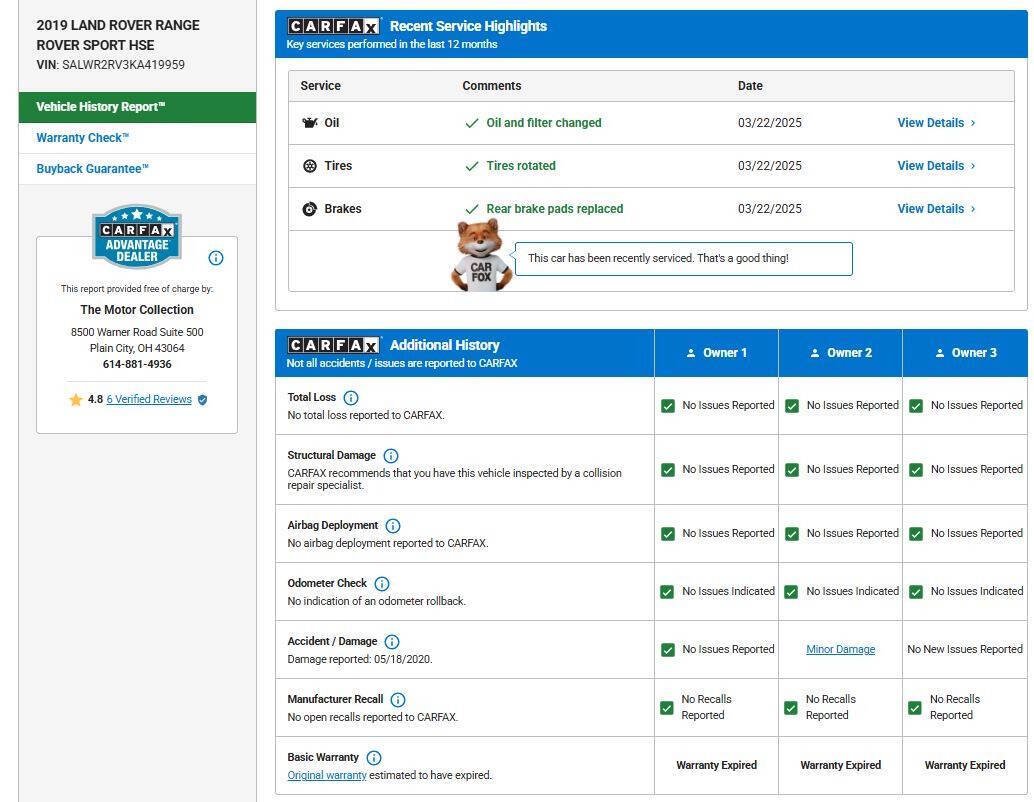1034x802 pixels.
Task: Click The Motor Collection dealer name
Action: [137, 309]
